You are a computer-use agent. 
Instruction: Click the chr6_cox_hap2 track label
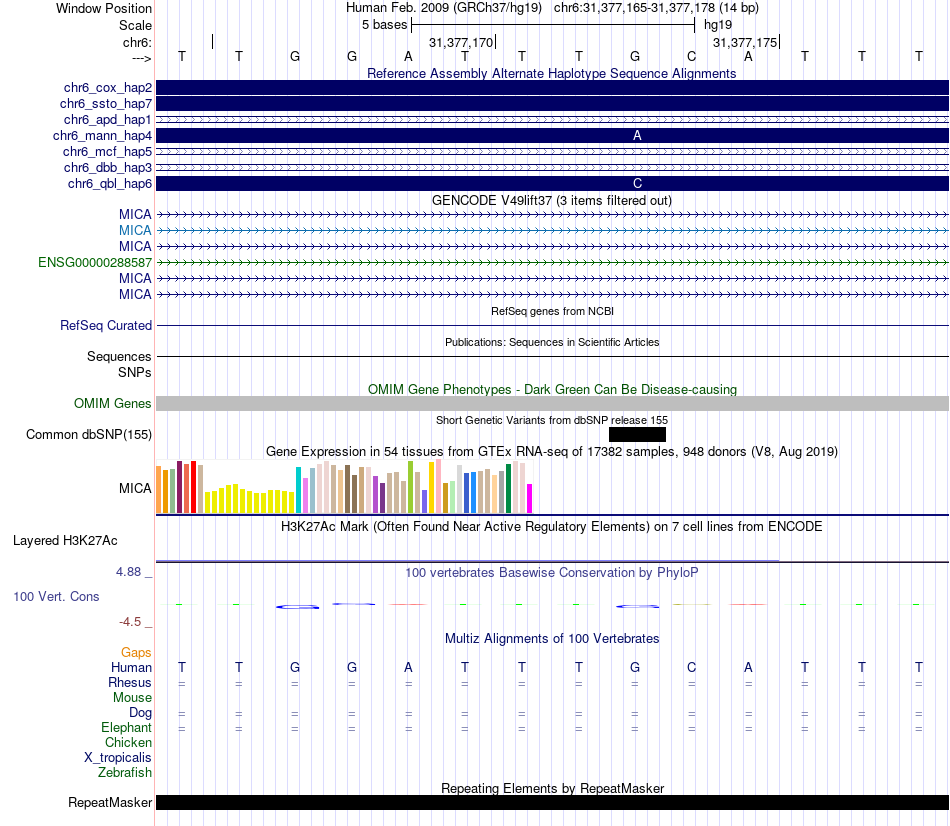click(108, 88)
